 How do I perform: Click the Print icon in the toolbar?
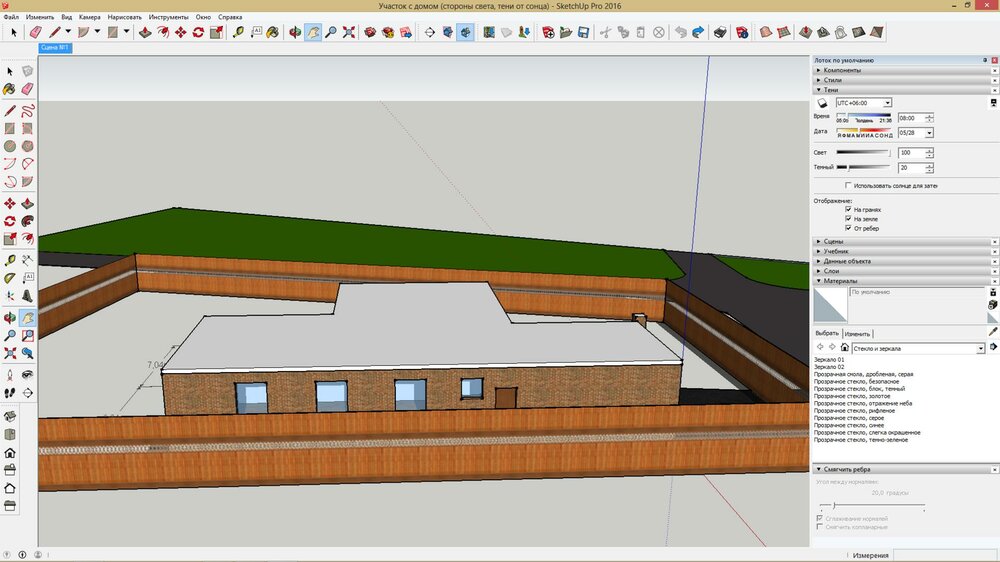pyautogui.click(x=718, y=32)
